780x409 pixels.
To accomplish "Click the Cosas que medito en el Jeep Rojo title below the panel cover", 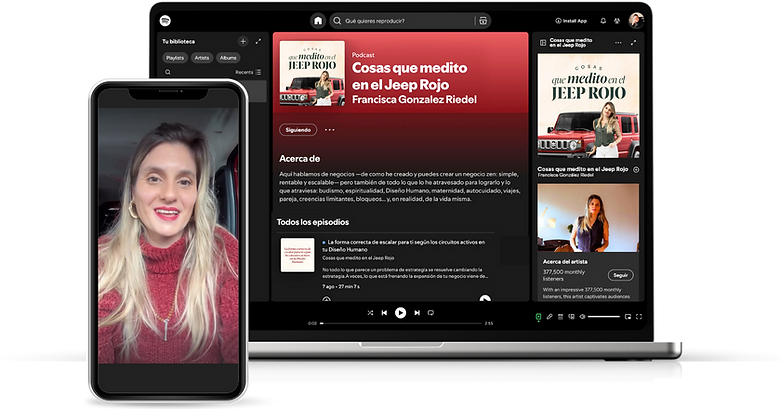I will pos(583,169).
